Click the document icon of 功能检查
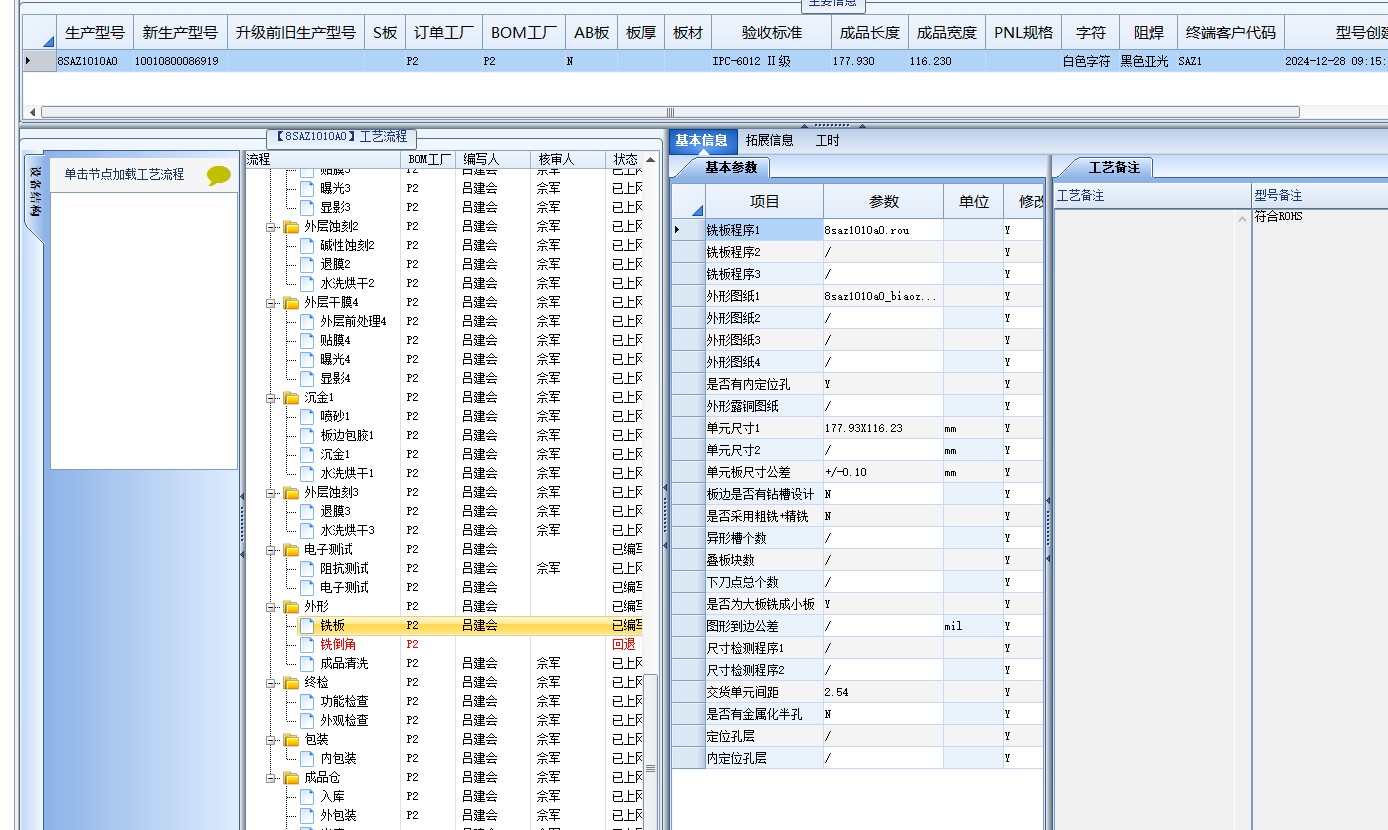Screen dimensions: 1388x830 tap(307, 702)
